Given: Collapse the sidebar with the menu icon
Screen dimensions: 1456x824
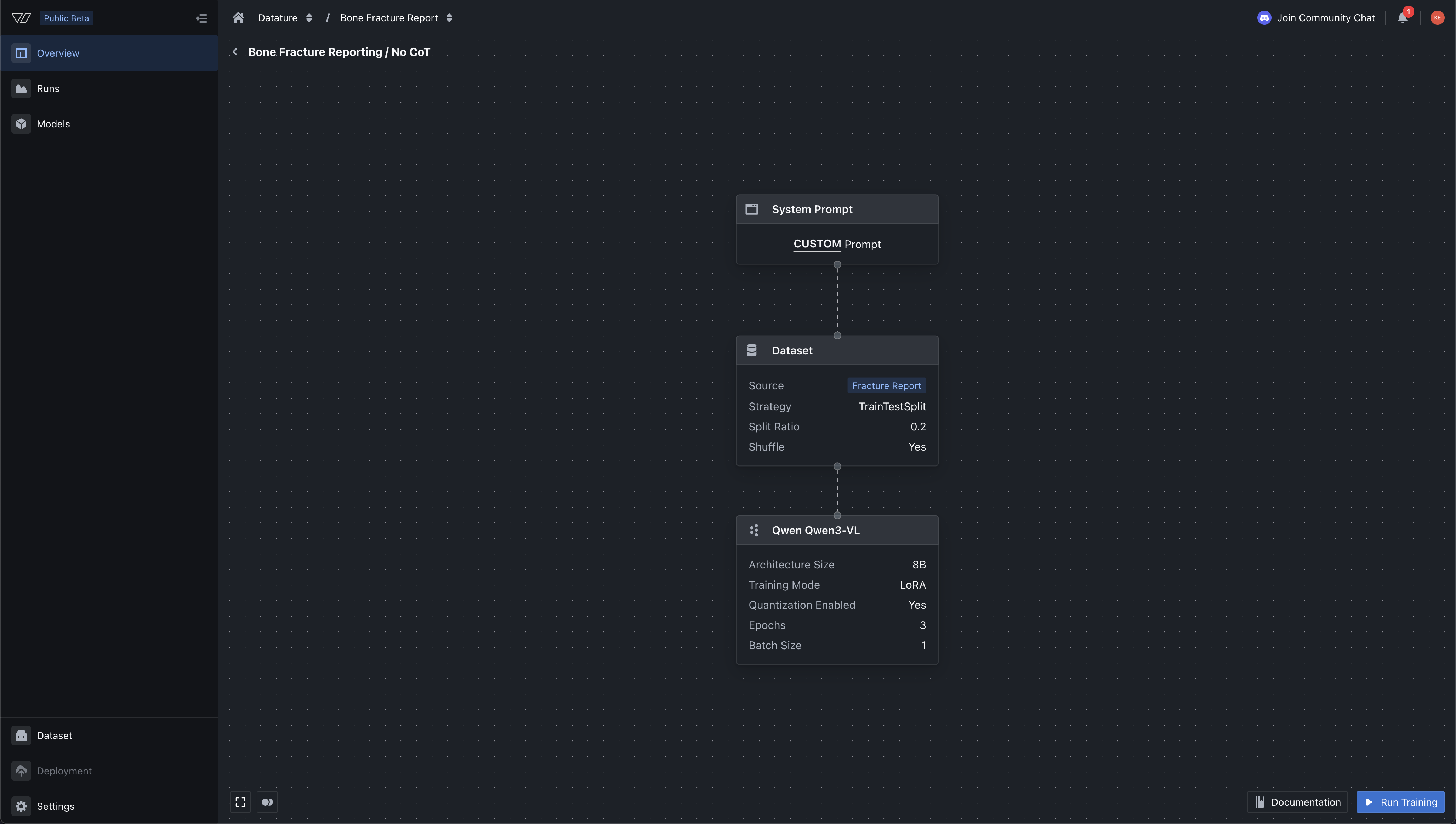Looking at the screenshot, I should click(x=201, y=18).
